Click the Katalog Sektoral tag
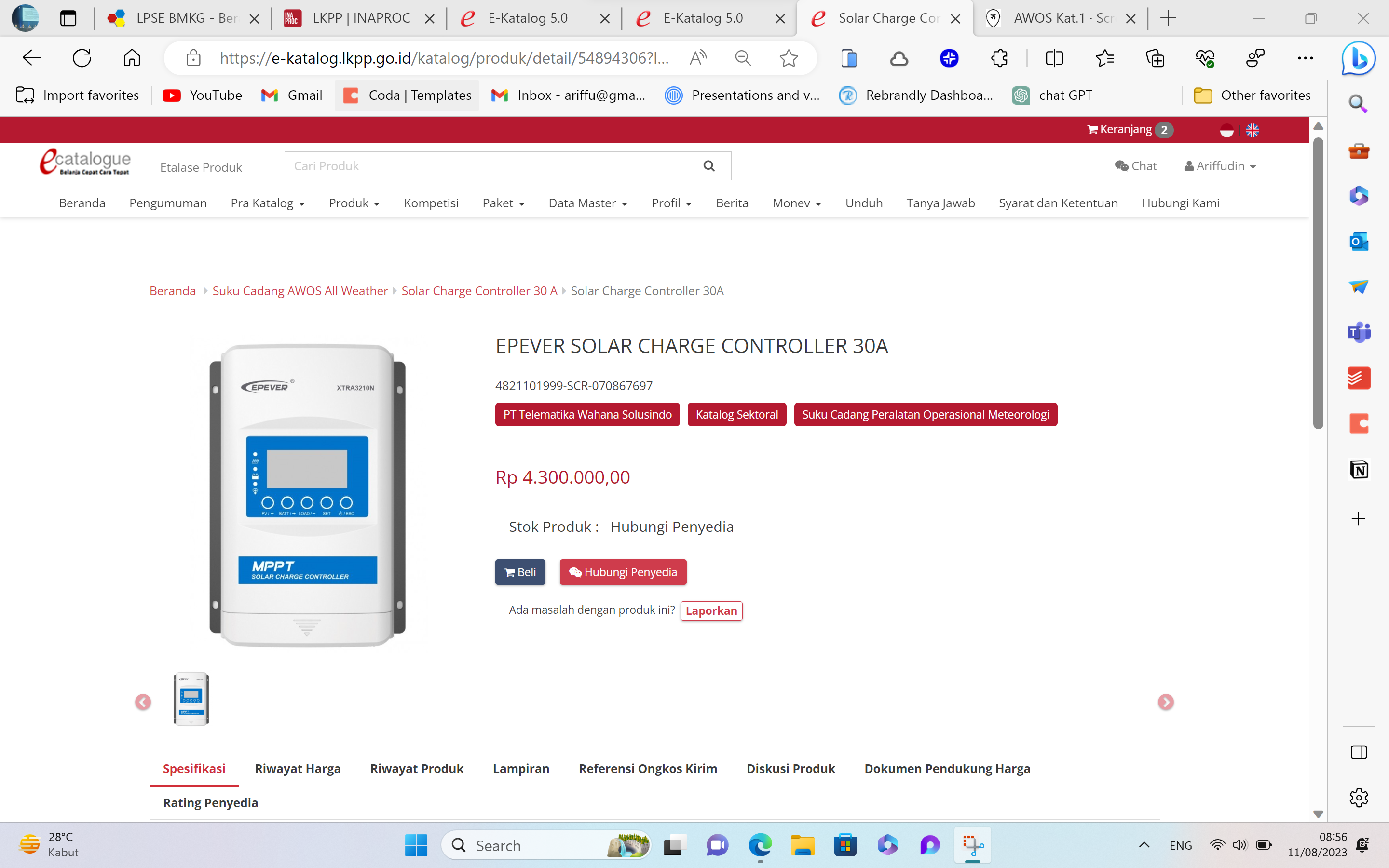 click(x=736, y=415)
